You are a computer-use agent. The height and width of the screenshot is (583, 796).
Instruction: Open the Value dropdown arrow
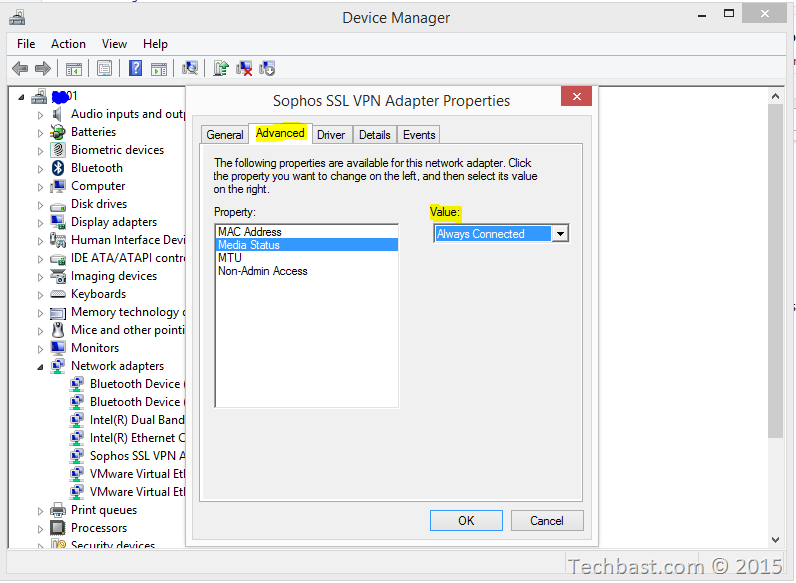click(560, 234)
